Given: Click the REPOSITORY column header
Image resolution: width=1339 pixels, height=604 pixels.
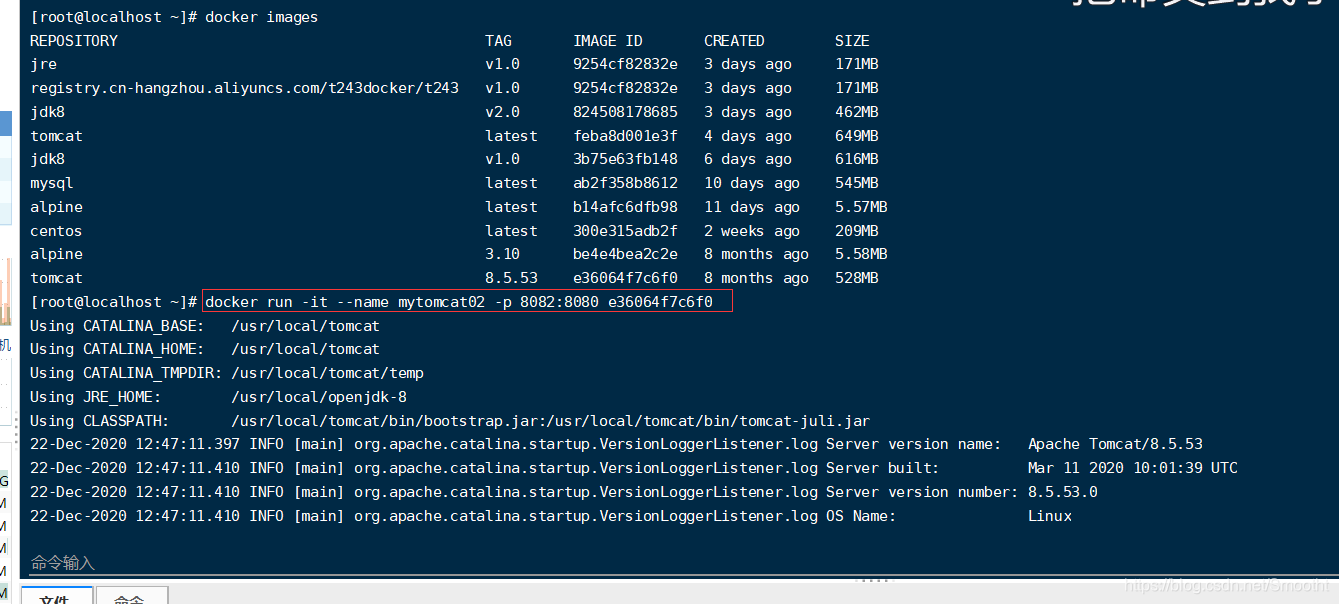Looking at the screenshot, I should pos(74,41).
